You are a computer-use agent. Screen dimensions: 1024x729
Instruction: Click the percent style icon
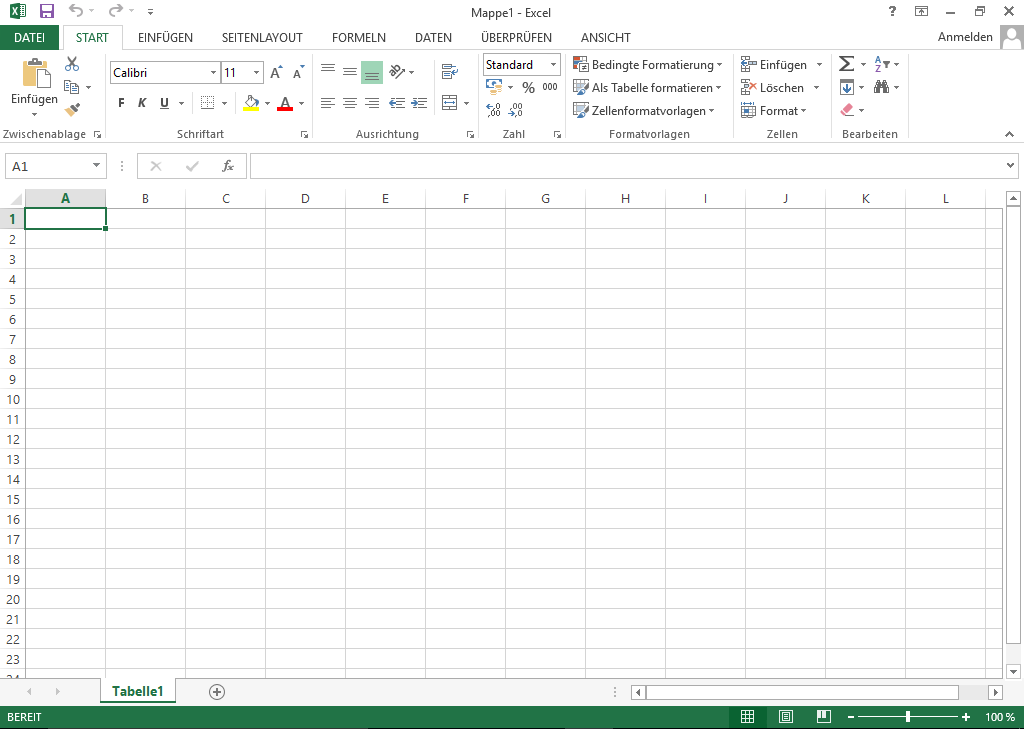click(528, 87)
